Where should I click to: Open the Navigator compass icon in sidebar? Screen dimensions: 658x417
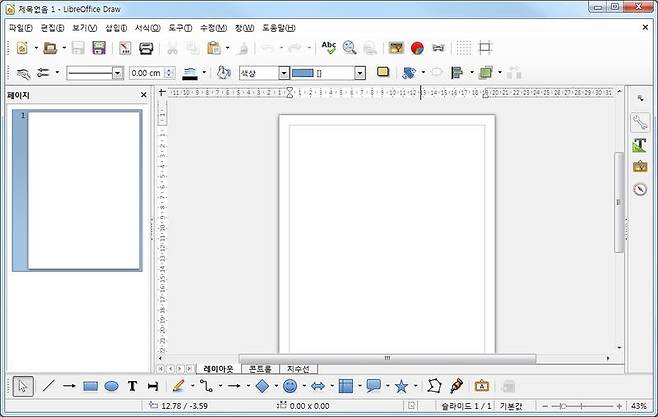pyautogui.click(x=640, y=189)
